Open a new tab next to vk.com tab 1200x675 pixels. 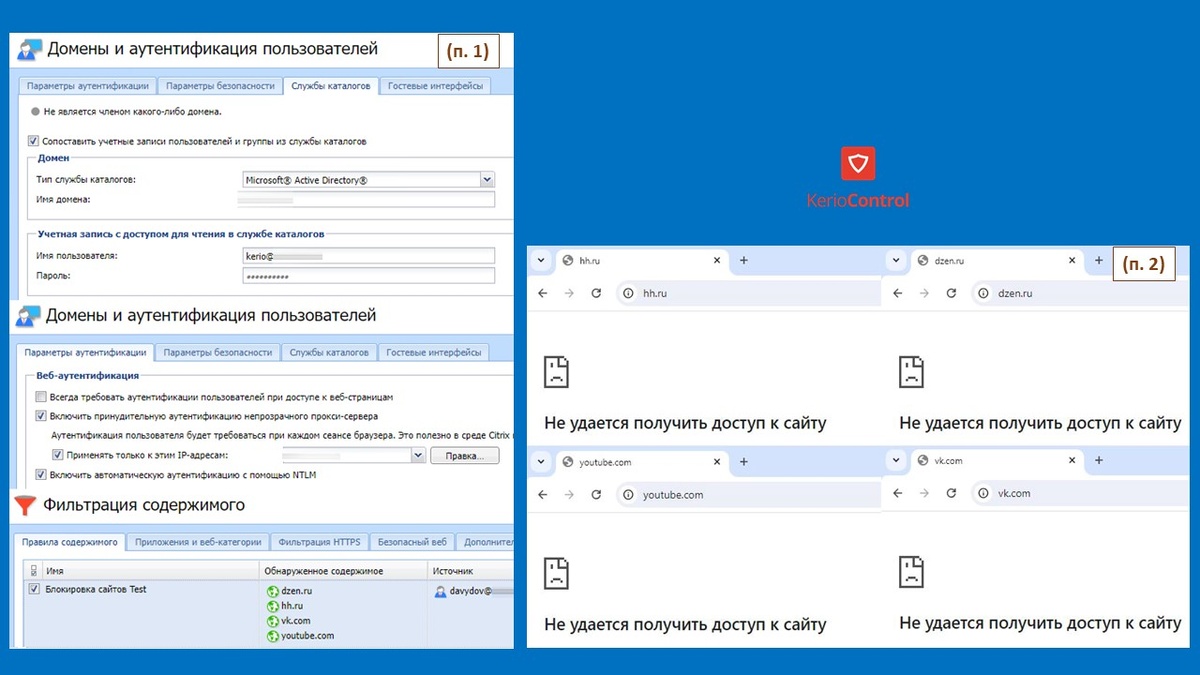1098,460
